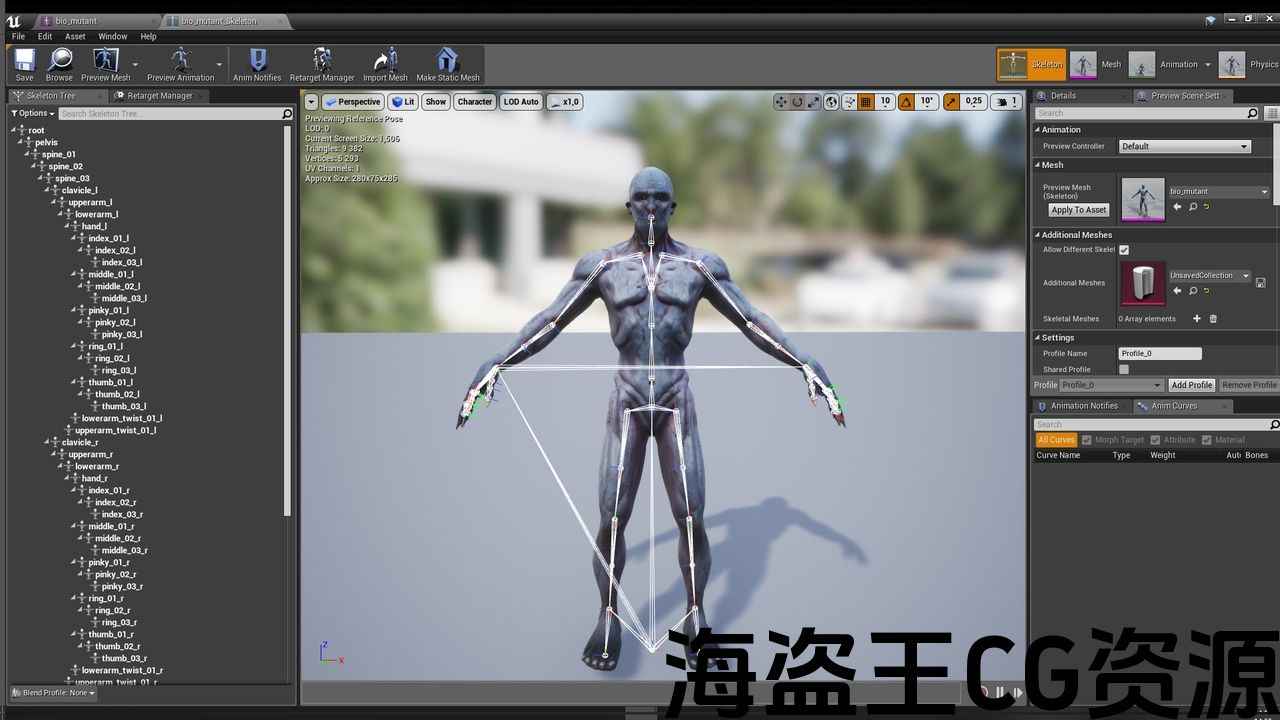This screenshot has height=720, width=1280.
Task: Click the Anim Notifies toolbar icon
Action: click(257, 63)
